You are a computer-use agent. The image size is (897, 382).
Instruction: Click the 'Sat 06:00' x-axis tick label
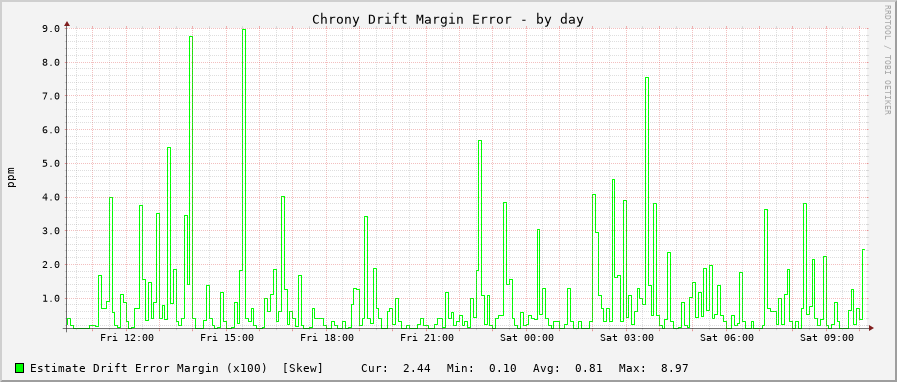(727, 338)
